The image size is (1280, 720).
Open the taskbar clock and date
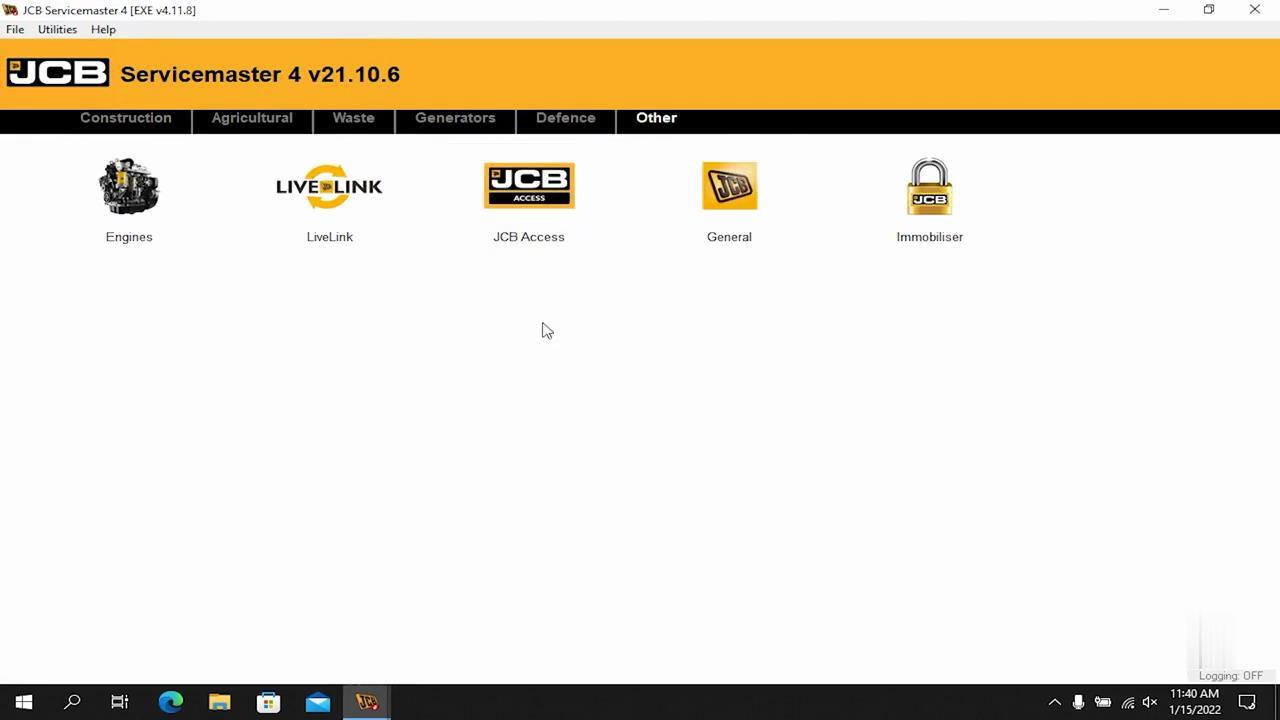1194,702
